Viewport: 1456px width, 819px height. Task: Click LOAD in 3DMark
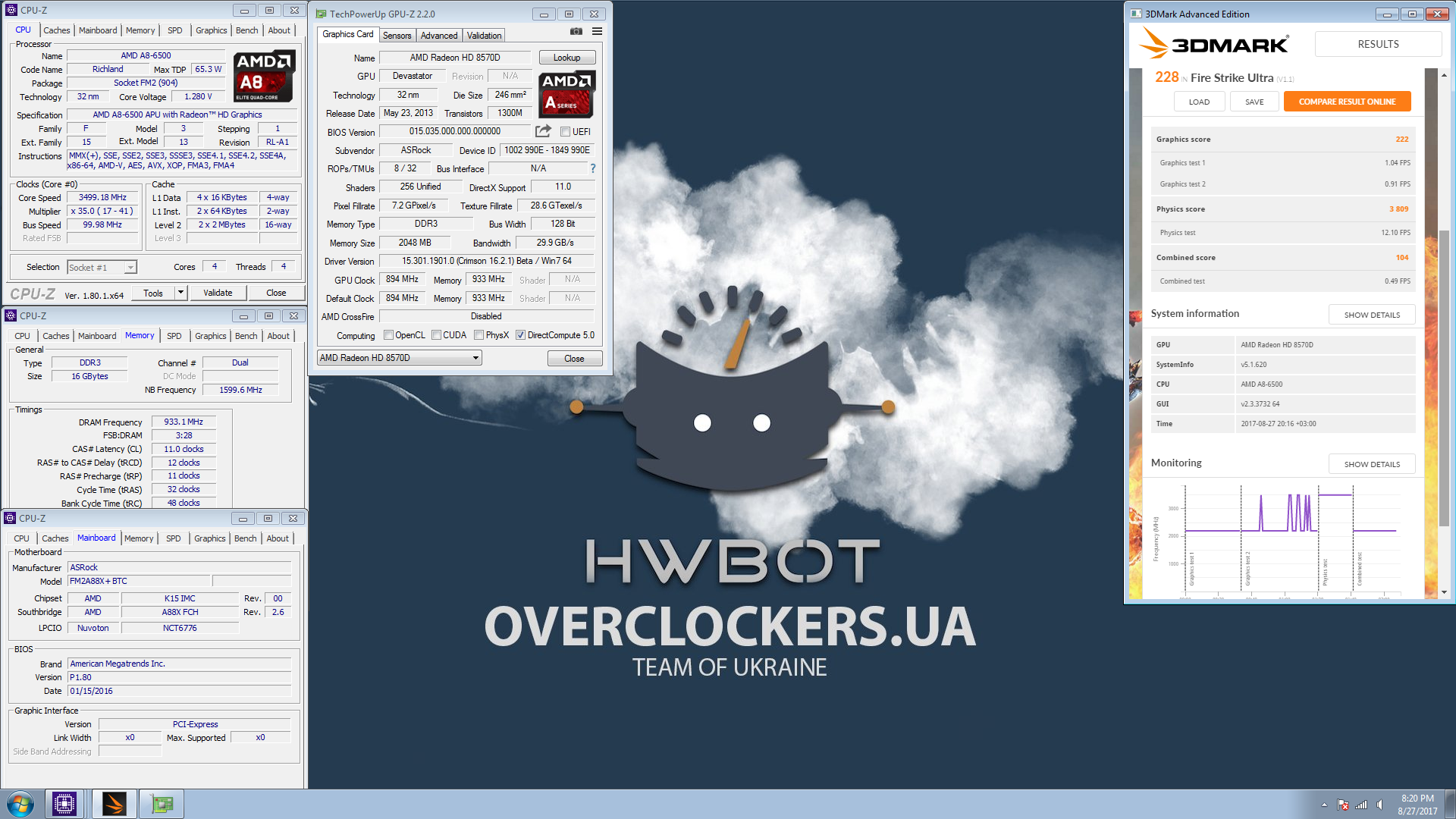[1199, 102]
